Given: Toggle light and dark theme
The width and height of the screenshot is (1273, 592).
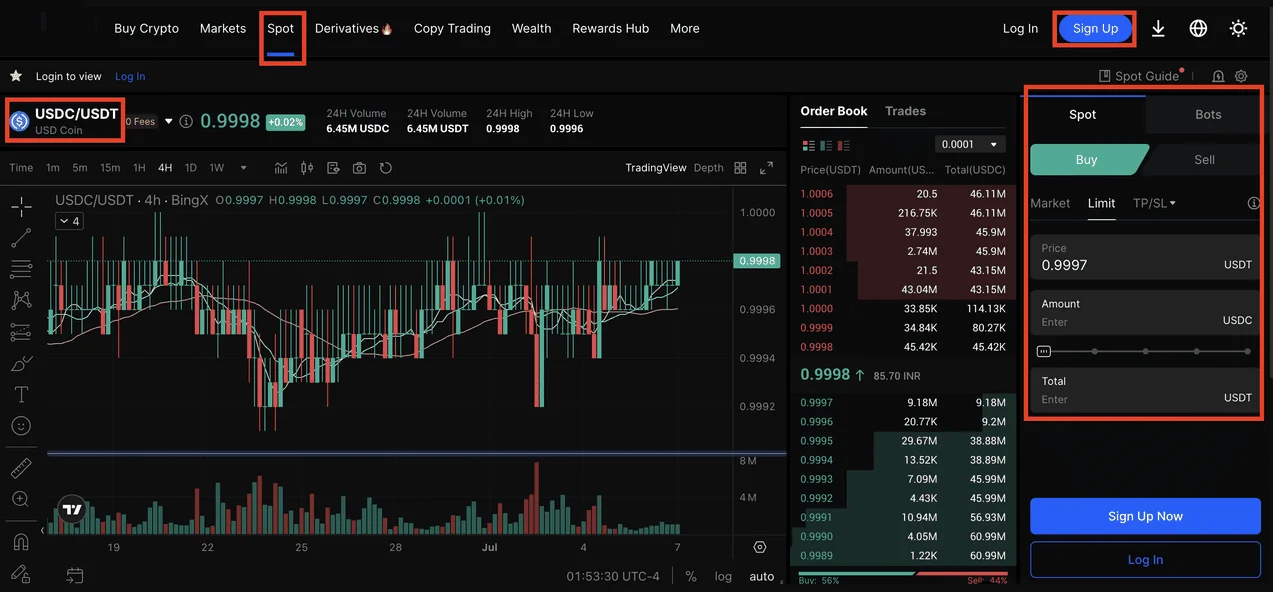Looking at the screenshot, I should [1238, 29].
